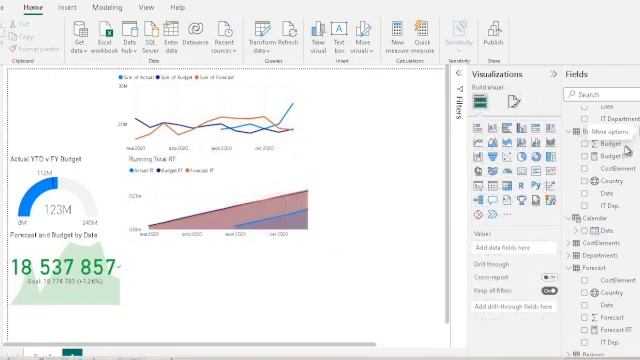Click the horizontal canvas scrollbar
This screenshot has width=640, height=360.
(x=189, y=344)
